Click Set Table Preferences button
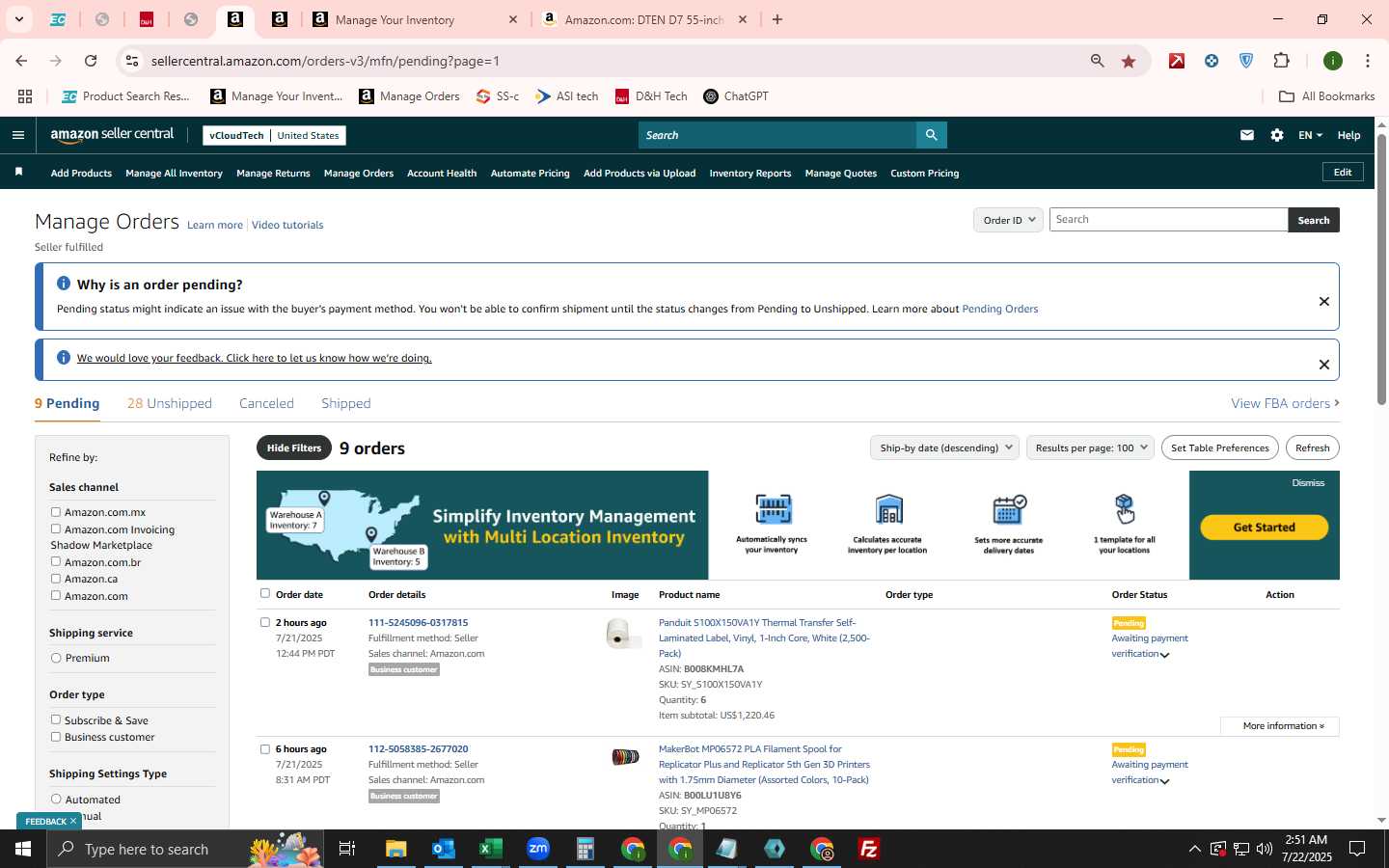Viewport: 1389px width, 868px height. (x=1219, y=448)
